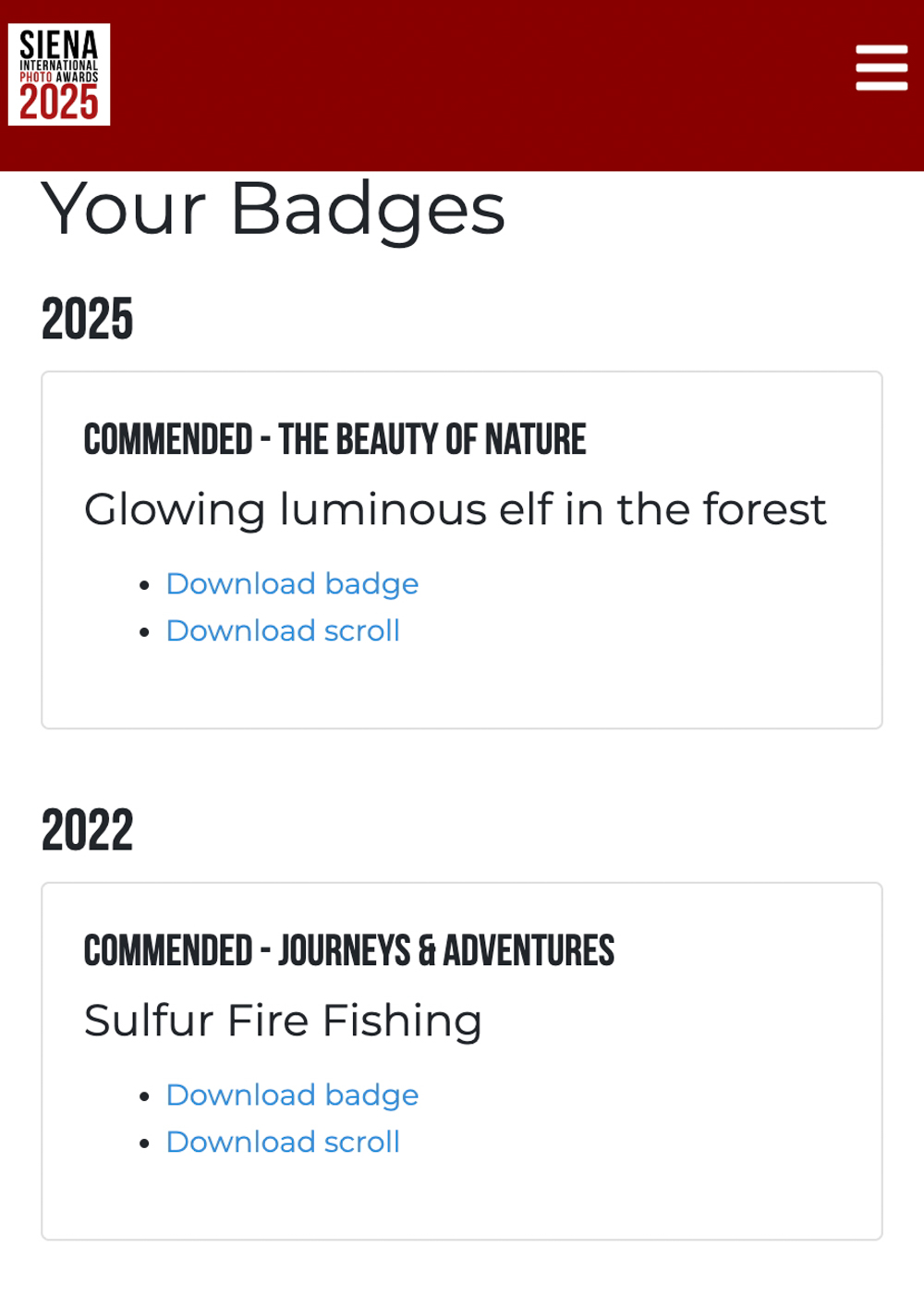Click Commended - The Beauty of Nature title
The image size is (924, 1296).
[334, 440]
